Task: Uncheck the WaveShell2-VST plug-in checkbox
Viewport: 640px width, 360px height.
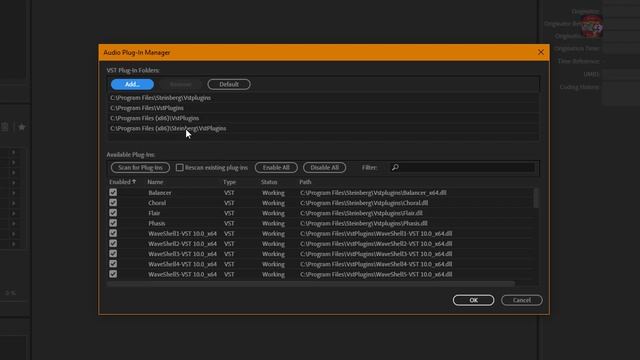Action: pos(113,243)
